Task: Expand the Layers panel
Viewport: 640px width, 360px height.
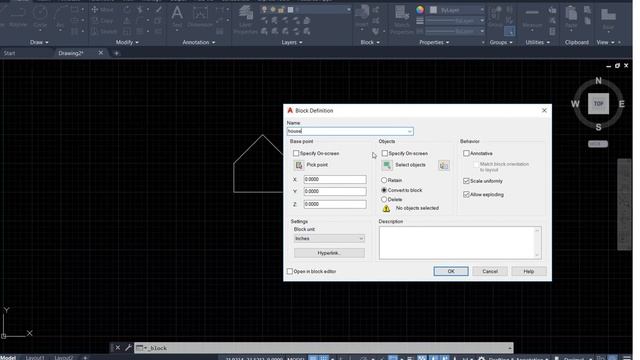Action: (292, 42)
